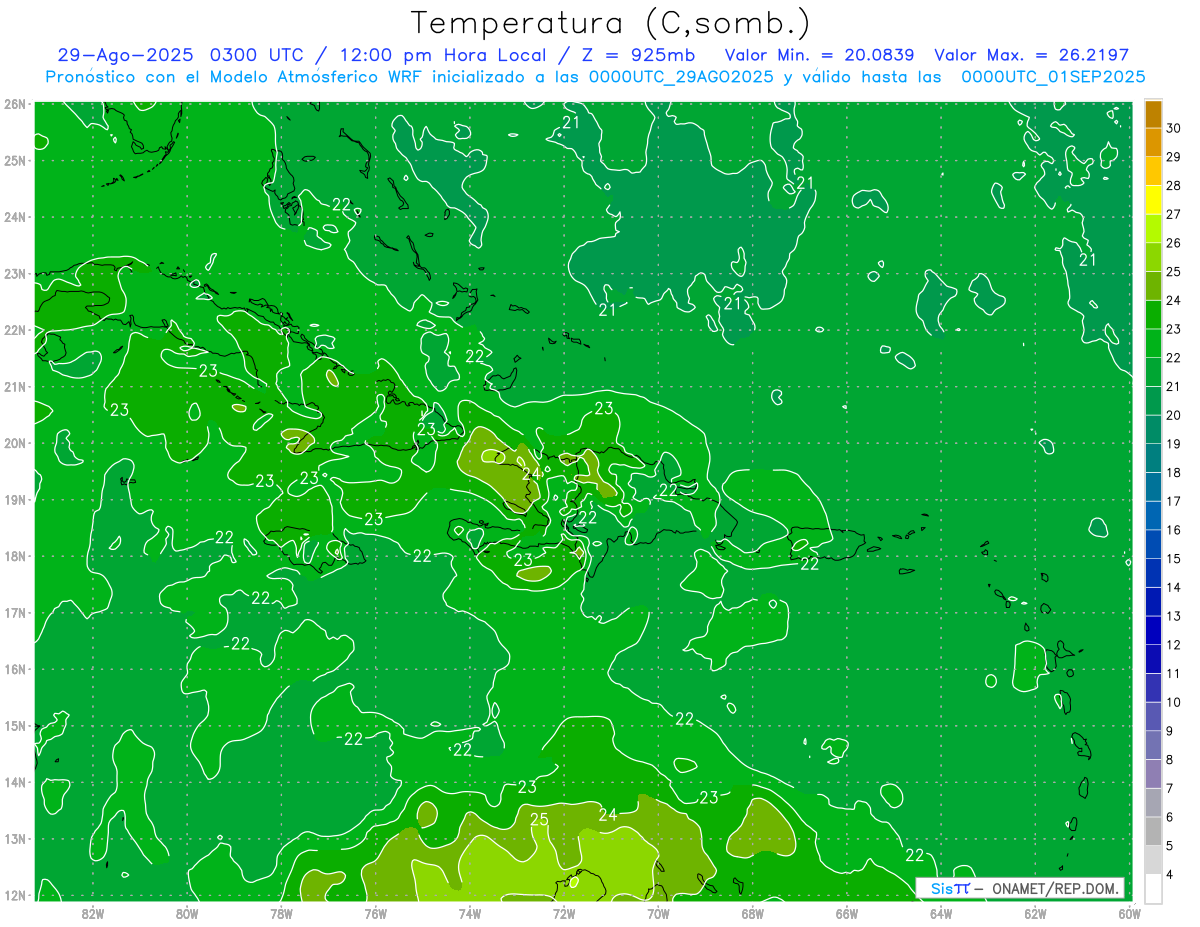
Task: Pick the gray swatch between 5 and 6
Action: 1153,832
